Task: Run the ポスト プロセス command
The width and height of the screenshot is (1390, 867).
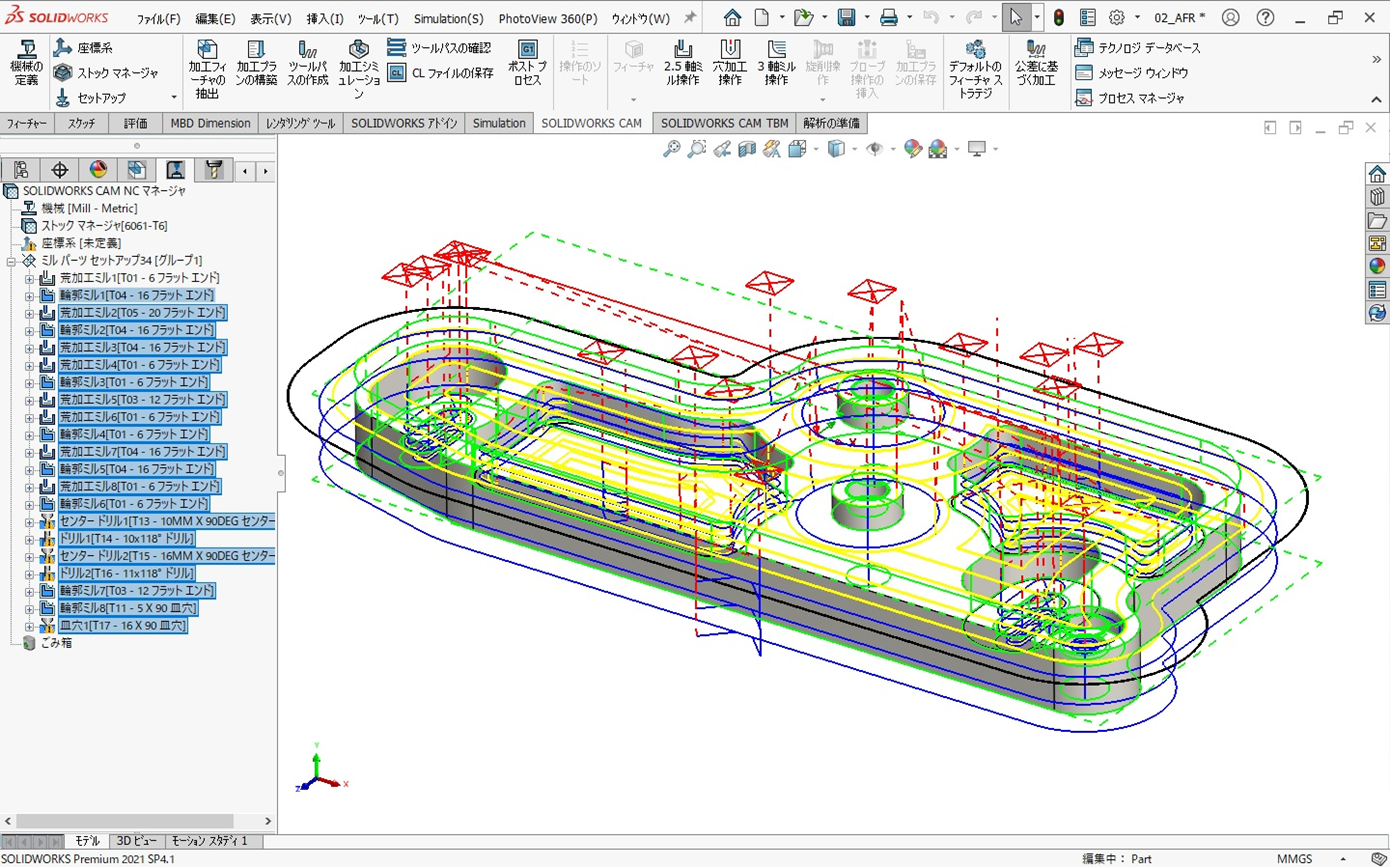Action: pyautogui.click(x=527, y=63)
